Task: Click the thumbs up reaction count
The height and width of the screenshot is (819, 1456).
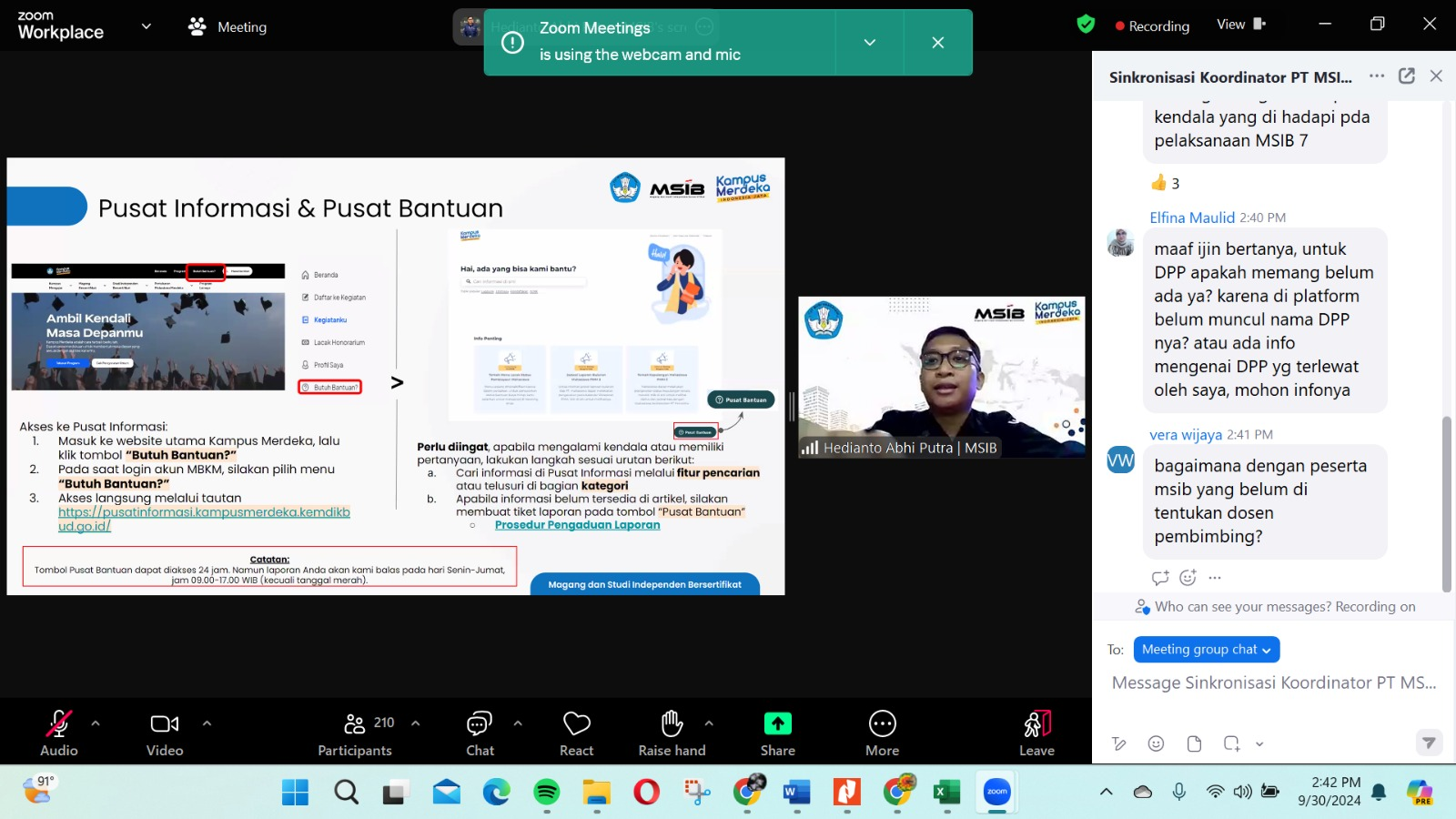Action: 1166,183
